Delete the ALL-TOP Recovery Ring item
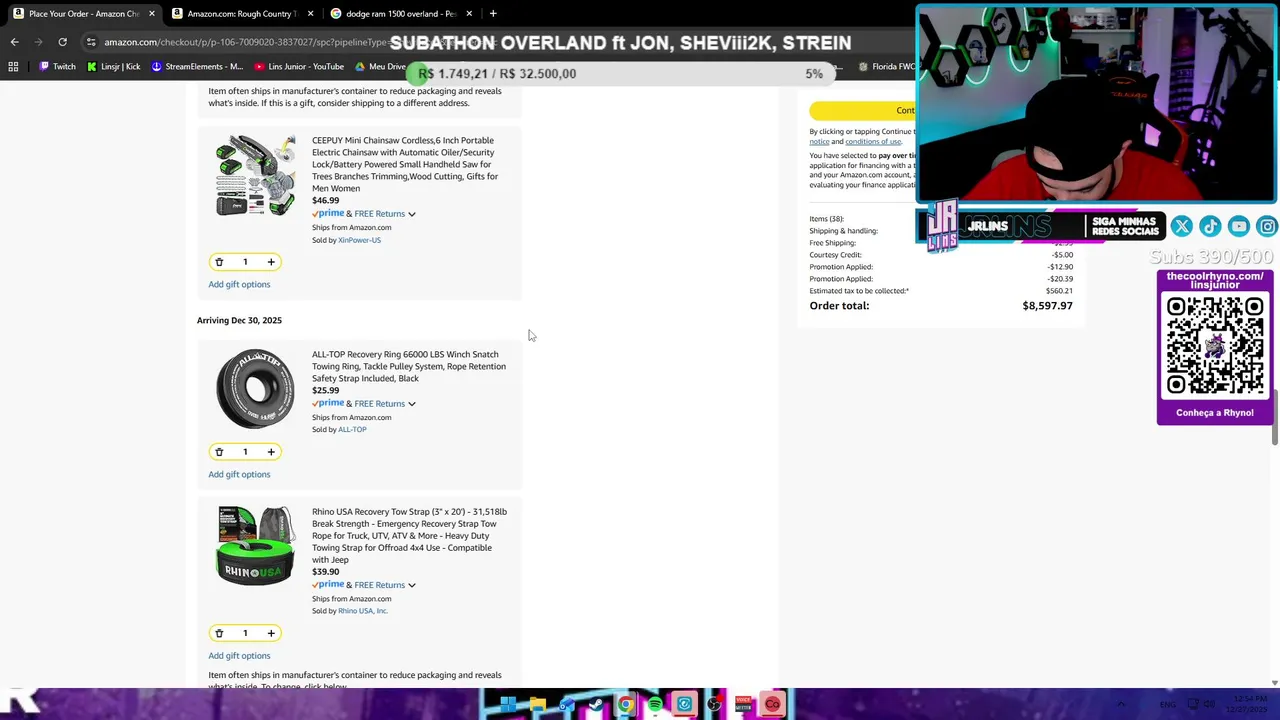 (219, 452)
